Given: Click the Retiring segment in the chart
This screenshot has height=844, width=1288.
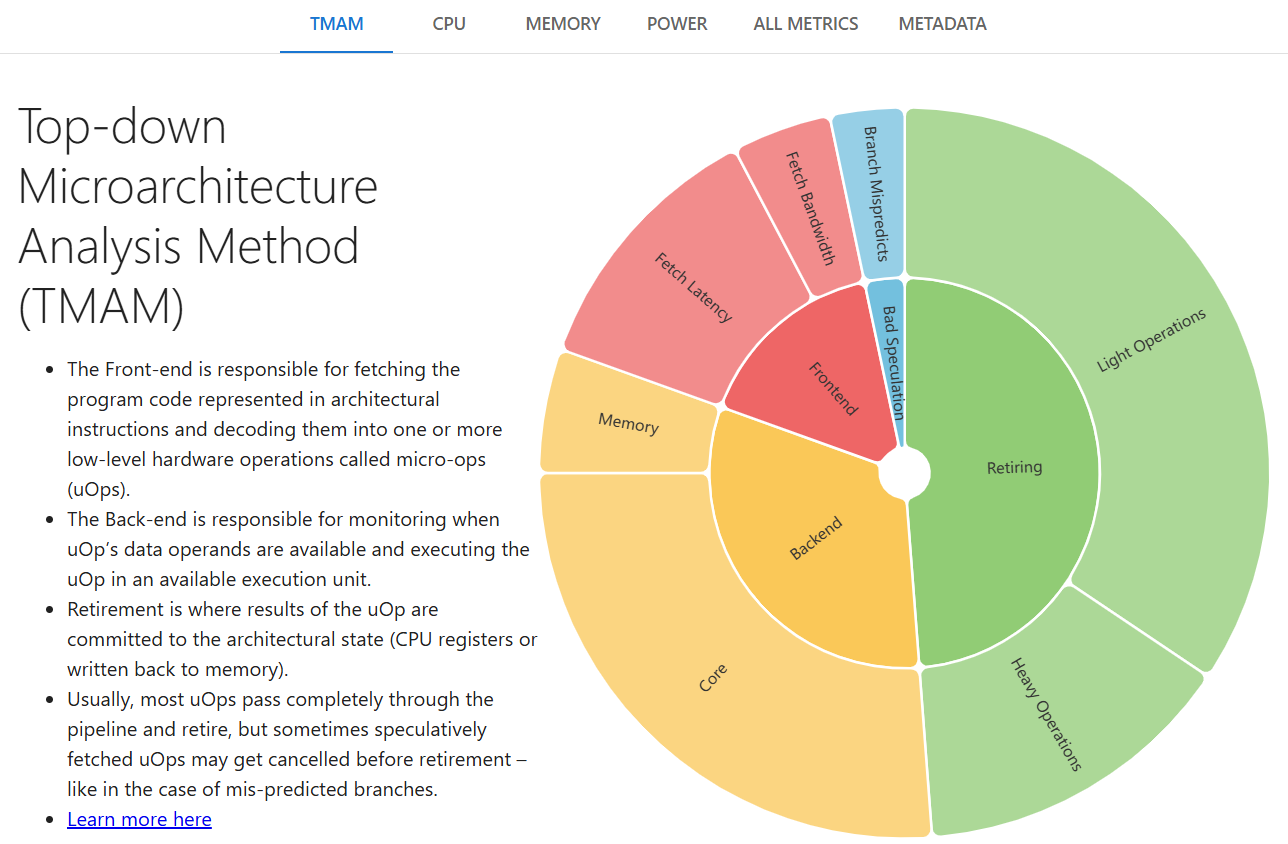Looking at the screenshot, I should 1014,467.
